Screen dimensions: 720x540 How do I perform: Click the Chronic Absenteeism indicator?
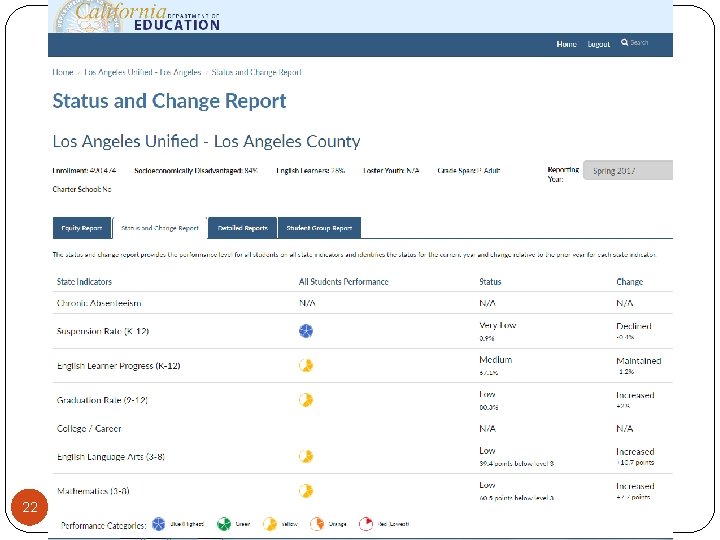pos(99,303)
